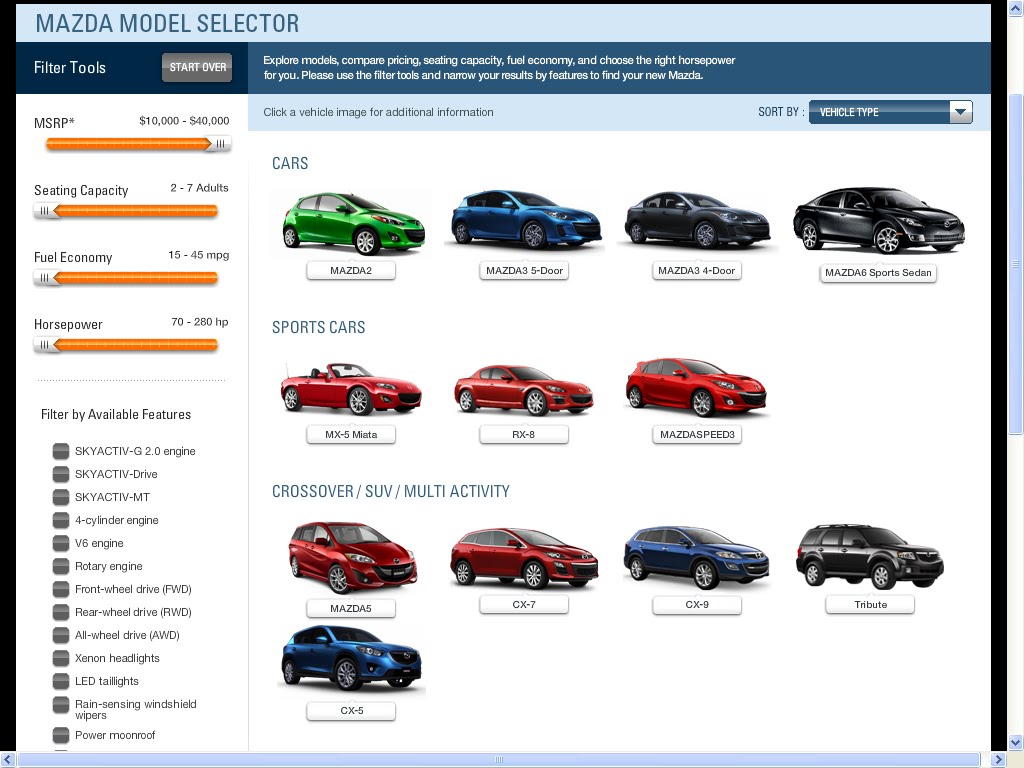Click the MAZDA6 Sports Sedan label button
Screen dimensions: 1024x768
(878, 273)
